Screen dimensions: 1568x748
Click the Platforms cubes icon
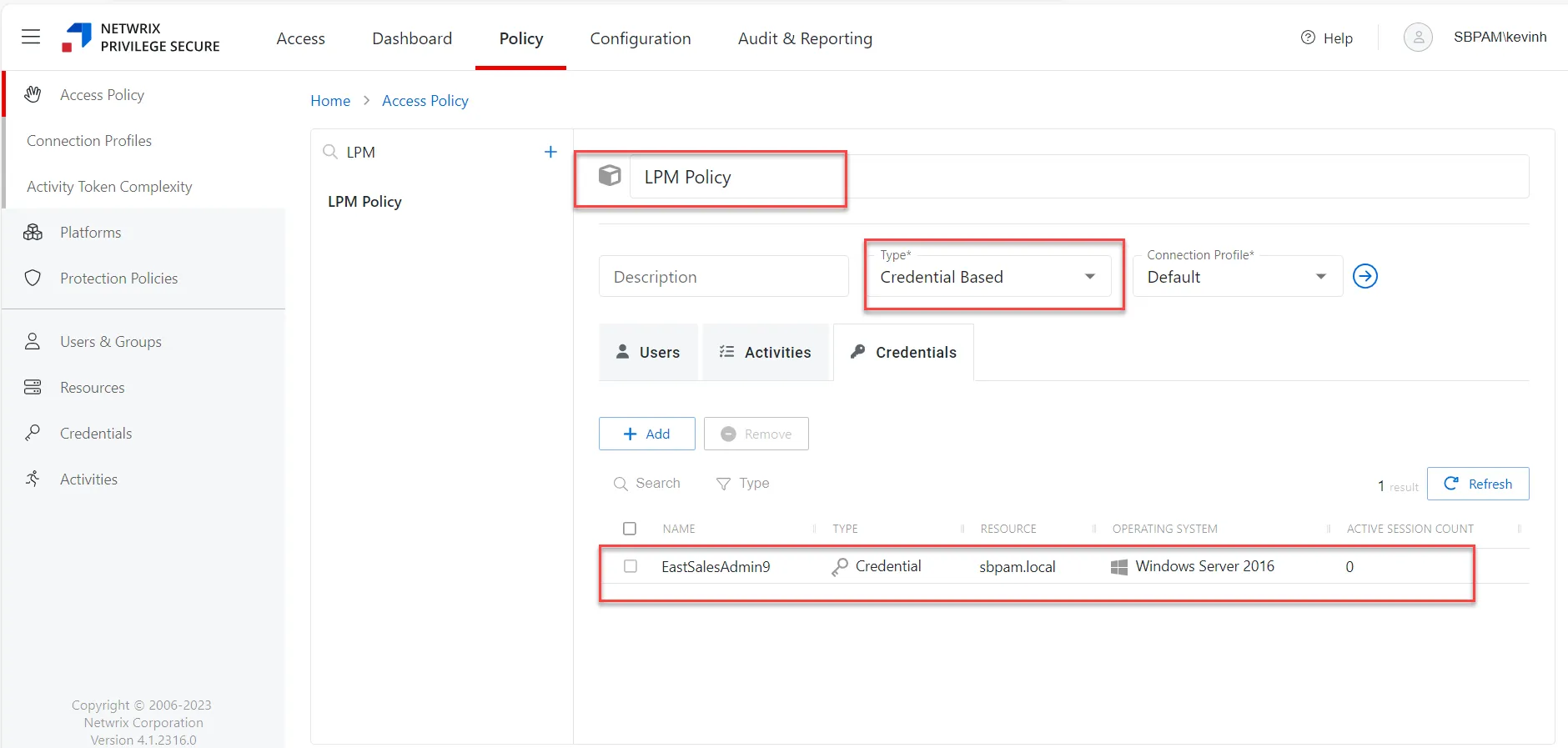[x=33, y=232]
